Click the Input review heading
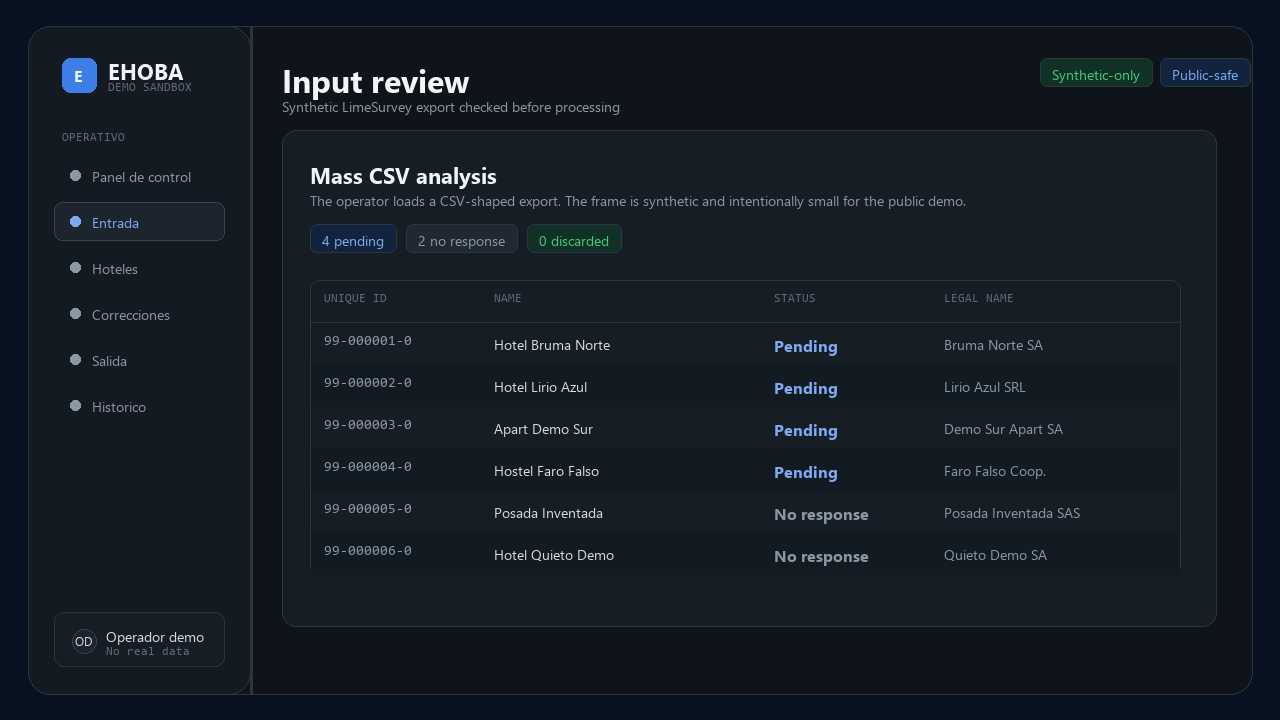The width and height of the screenshot is (1280, 720). point(375,82)
